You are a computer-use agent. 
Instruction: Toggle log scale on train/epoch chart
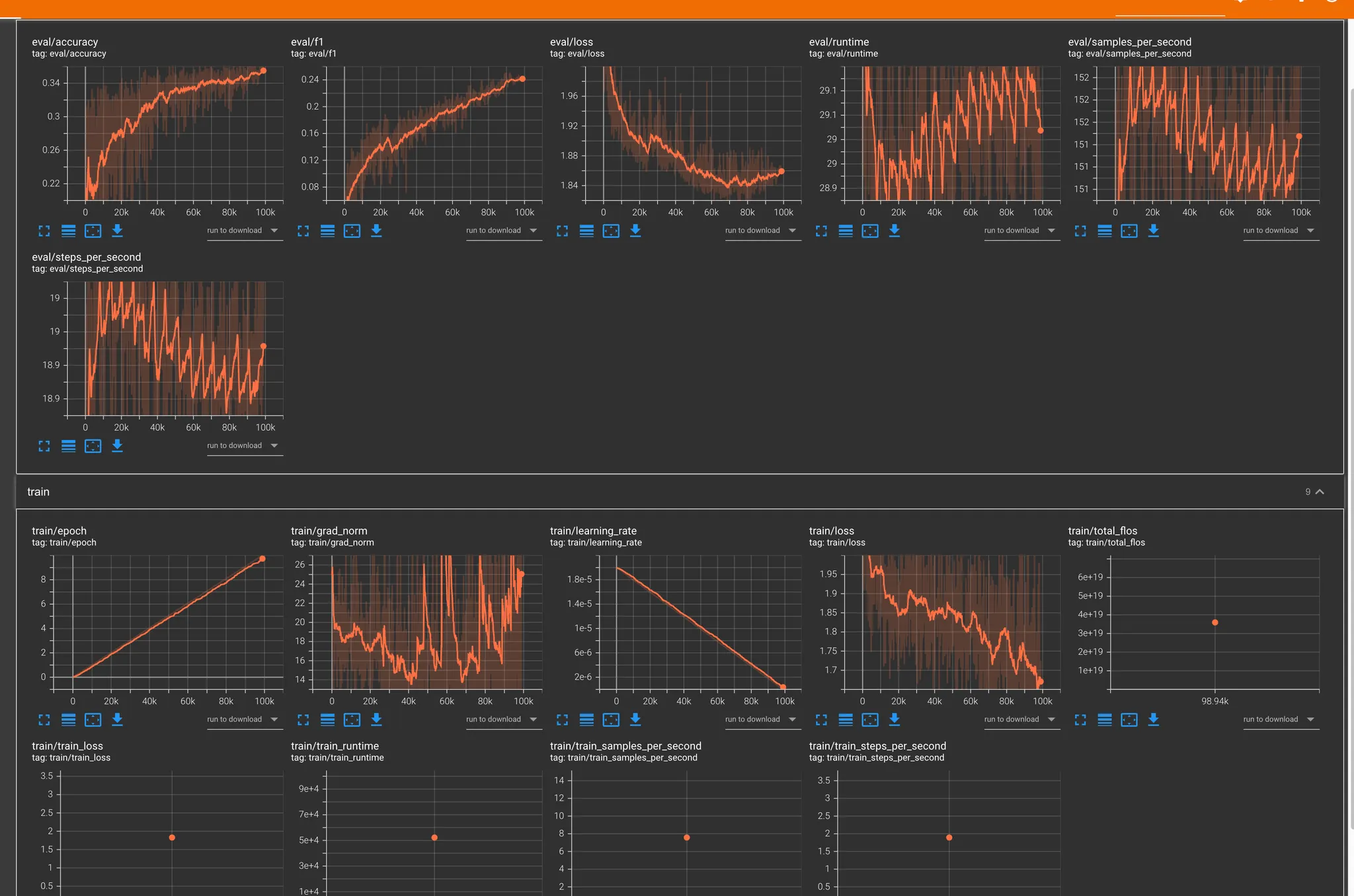point(69,720)
